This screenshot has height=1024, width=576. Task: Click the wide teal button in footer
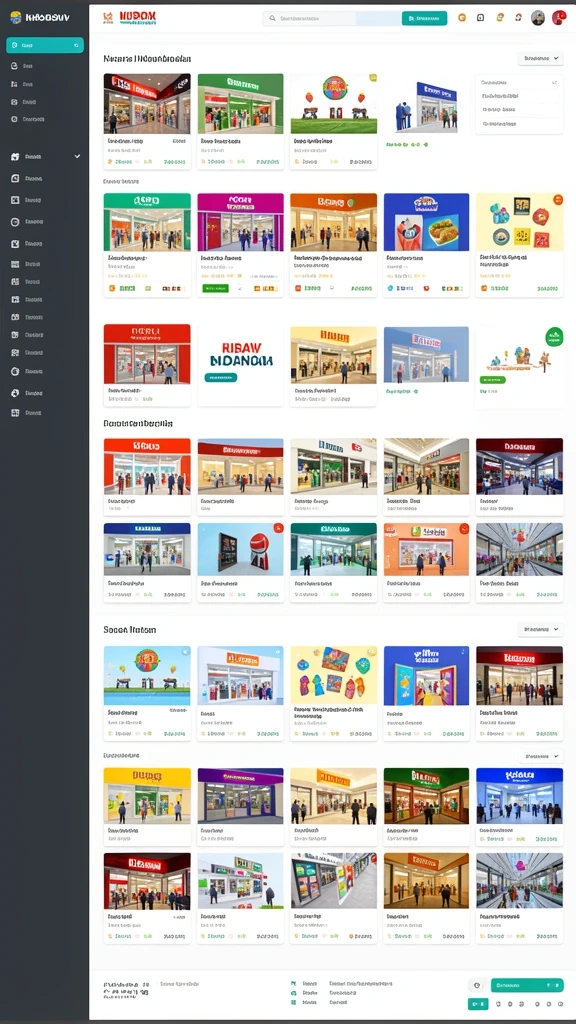tap(527, 985)
